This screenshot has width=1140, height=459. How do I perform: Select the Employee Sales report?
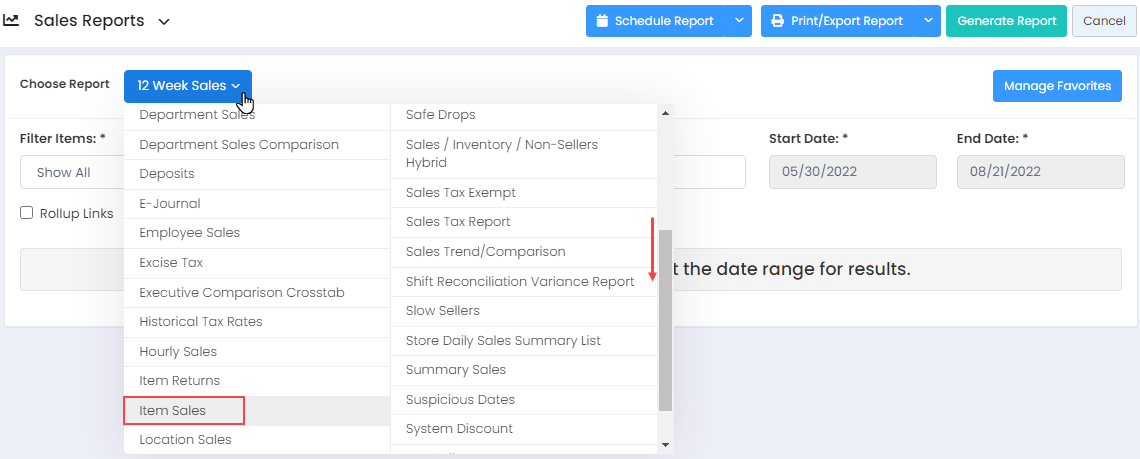(257, 234)
